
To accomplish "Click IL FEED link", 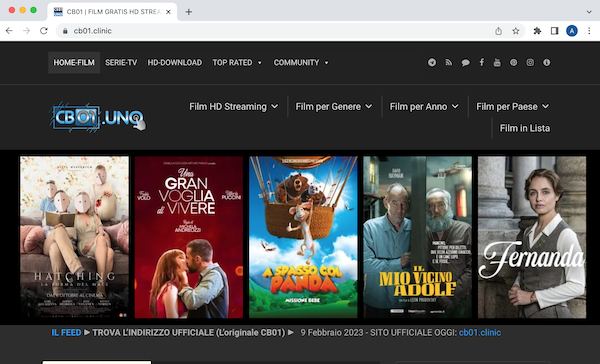I will pos(66,333).
